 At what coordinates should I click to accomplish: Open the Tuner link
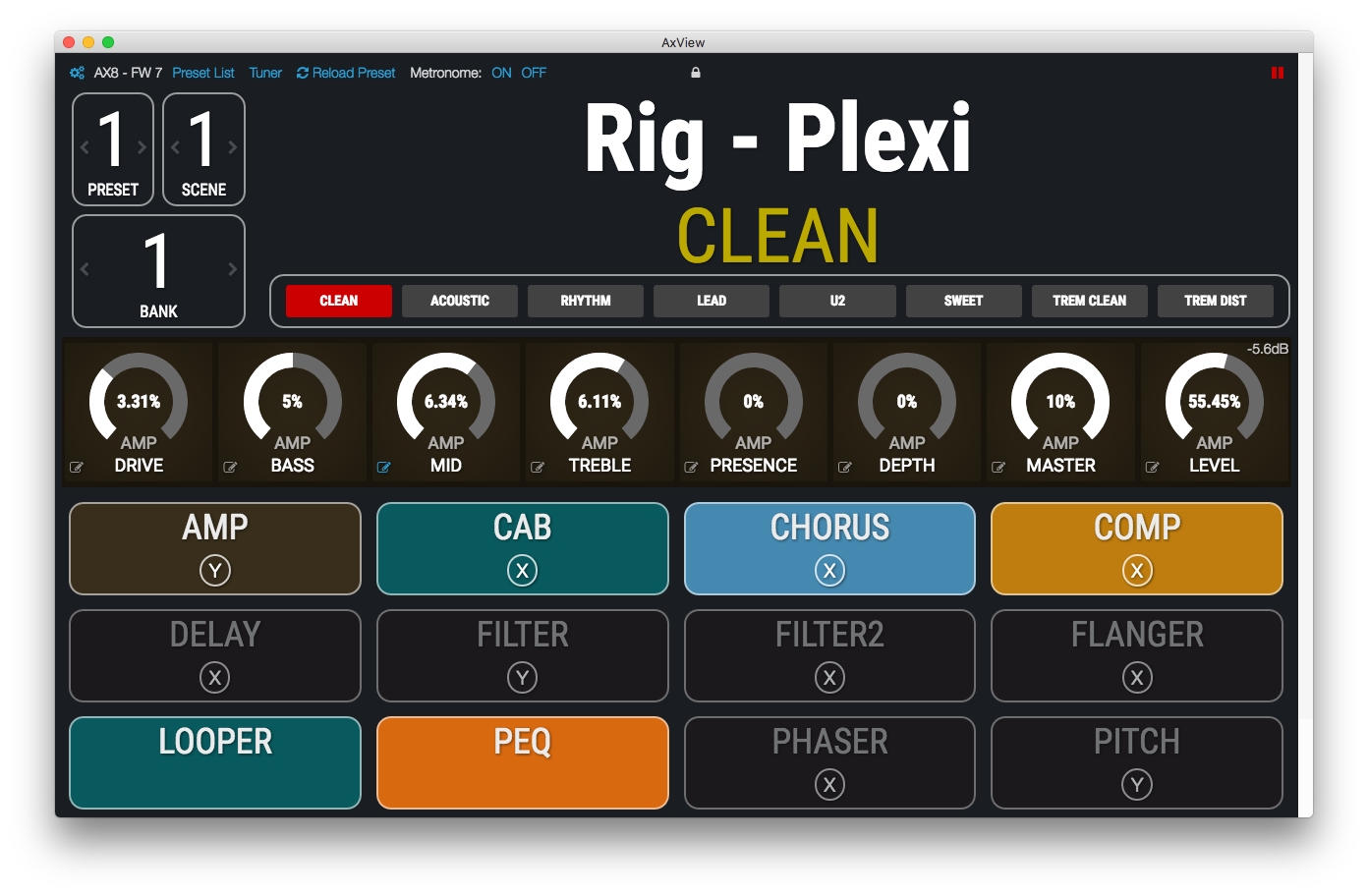pos(265,73)
